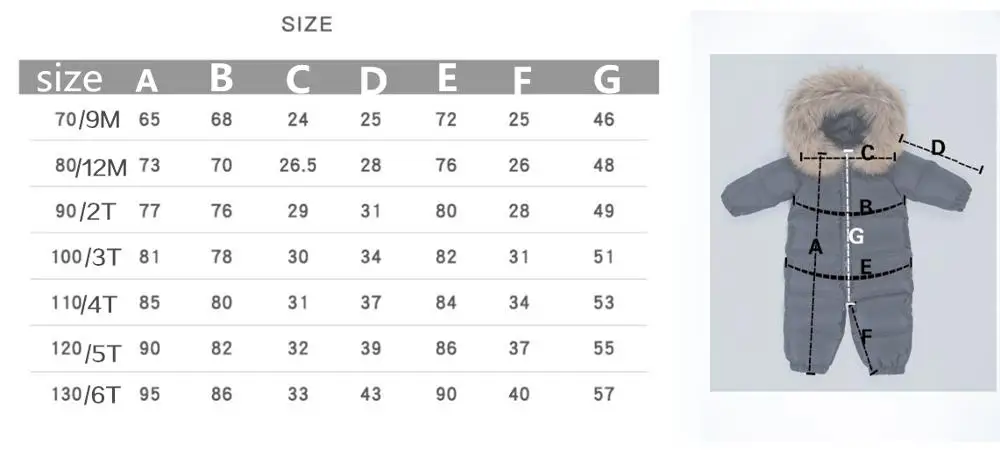Click the column G header
Image resolution: width=1000 pixels, height=450 pixels.
607,80
